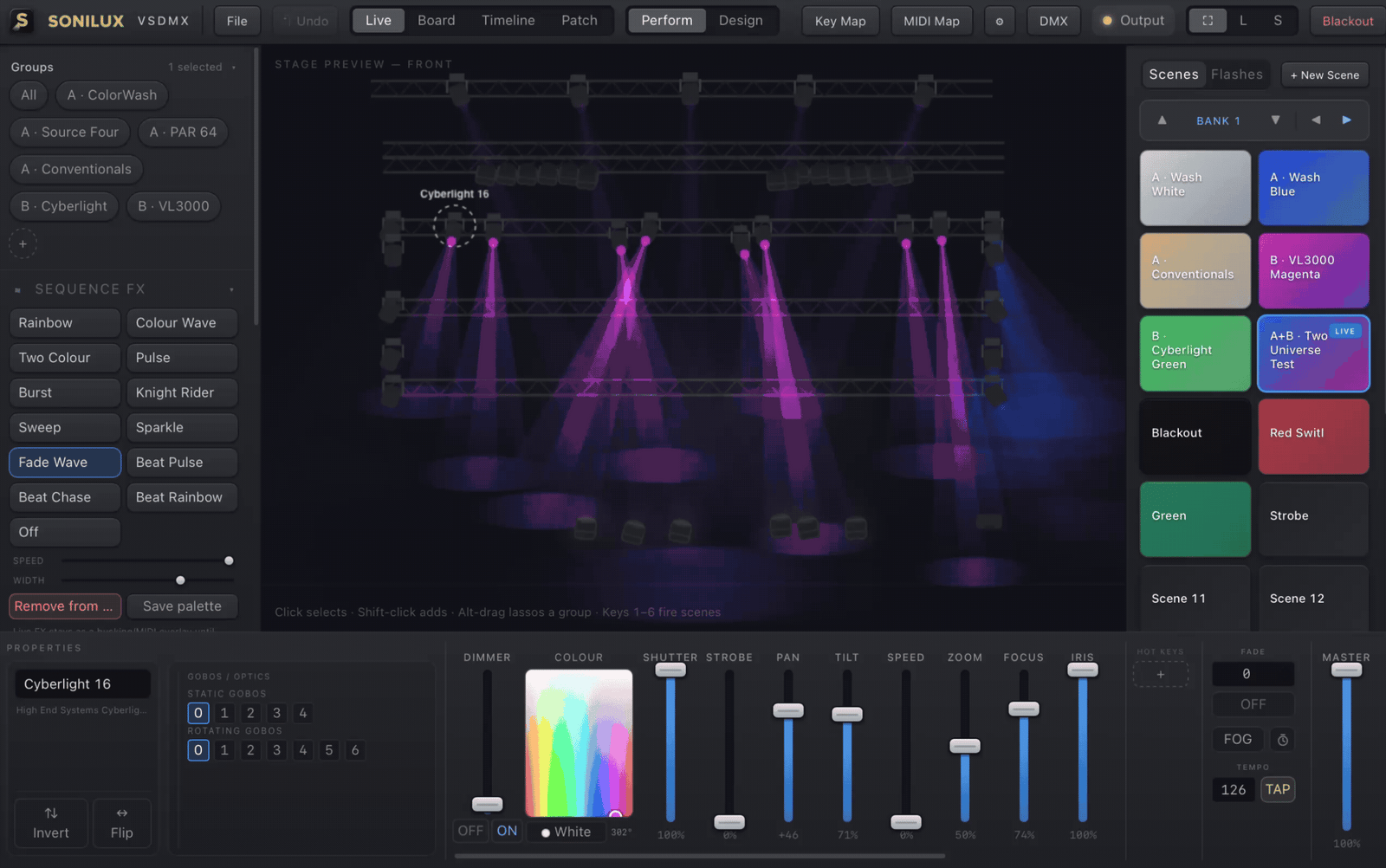Go to previous bank with up triangle
1386x868 pixels.
(x=1163, y=120)
